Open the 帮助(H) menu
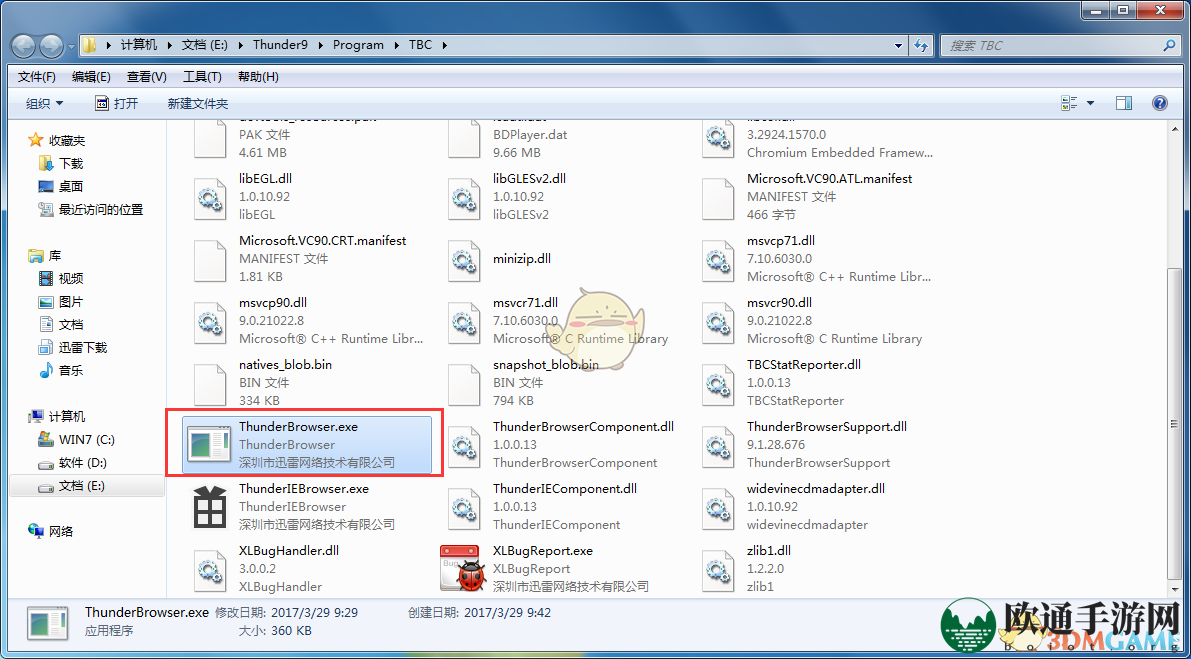This screenshot has width=1191, height=659. tap(258, 77)
